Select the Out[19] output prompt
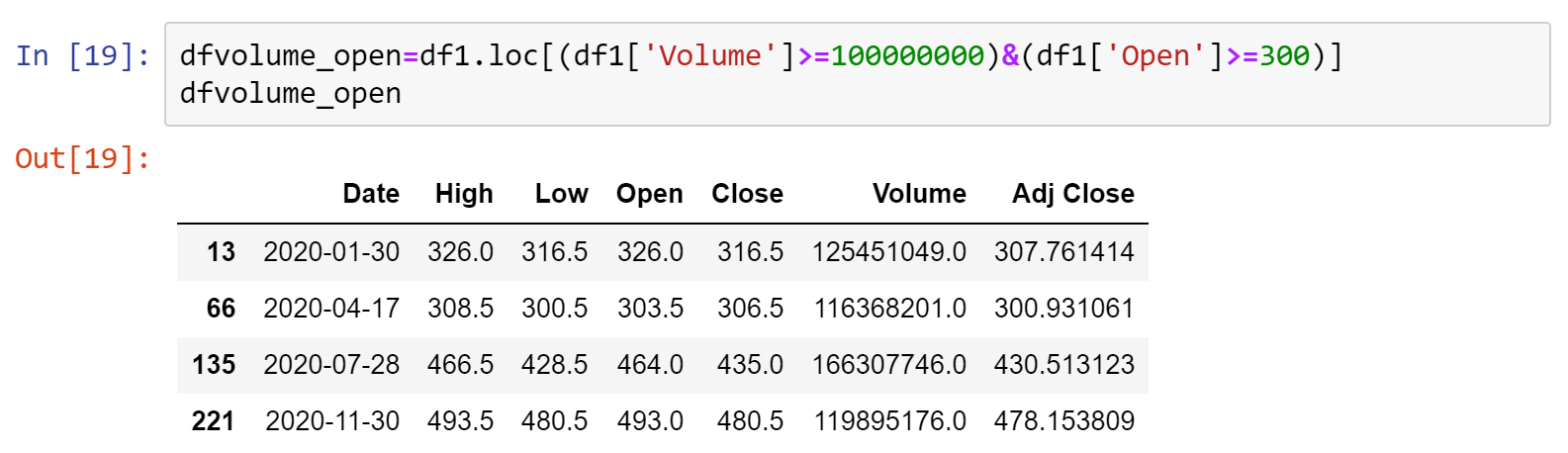This screenshot has height=453, width=1568. 83,158
